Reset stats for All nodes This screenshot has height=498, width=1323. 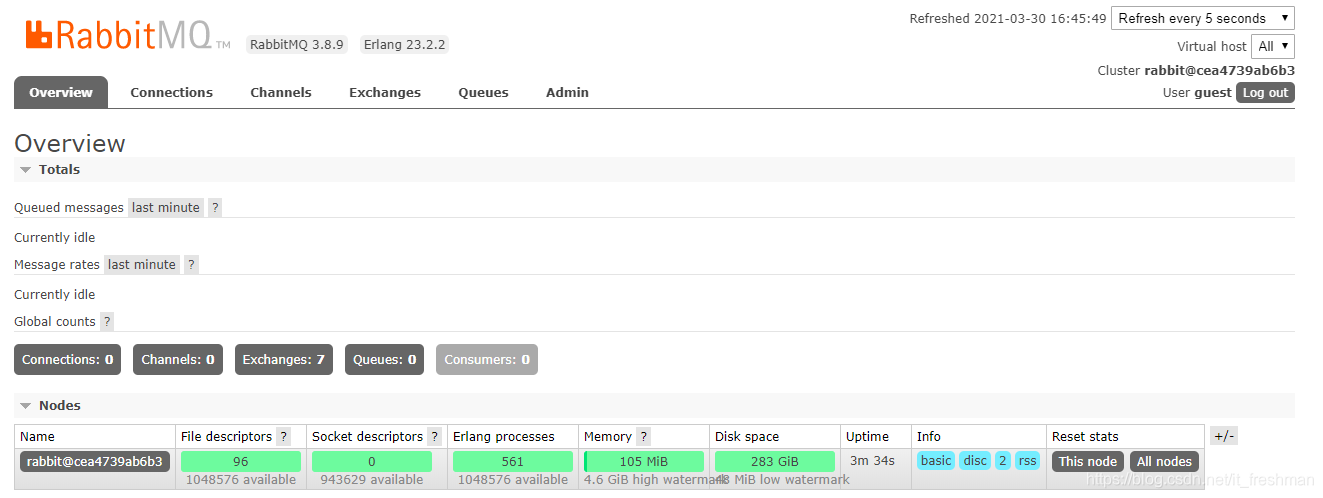(x=1164, y=461)
